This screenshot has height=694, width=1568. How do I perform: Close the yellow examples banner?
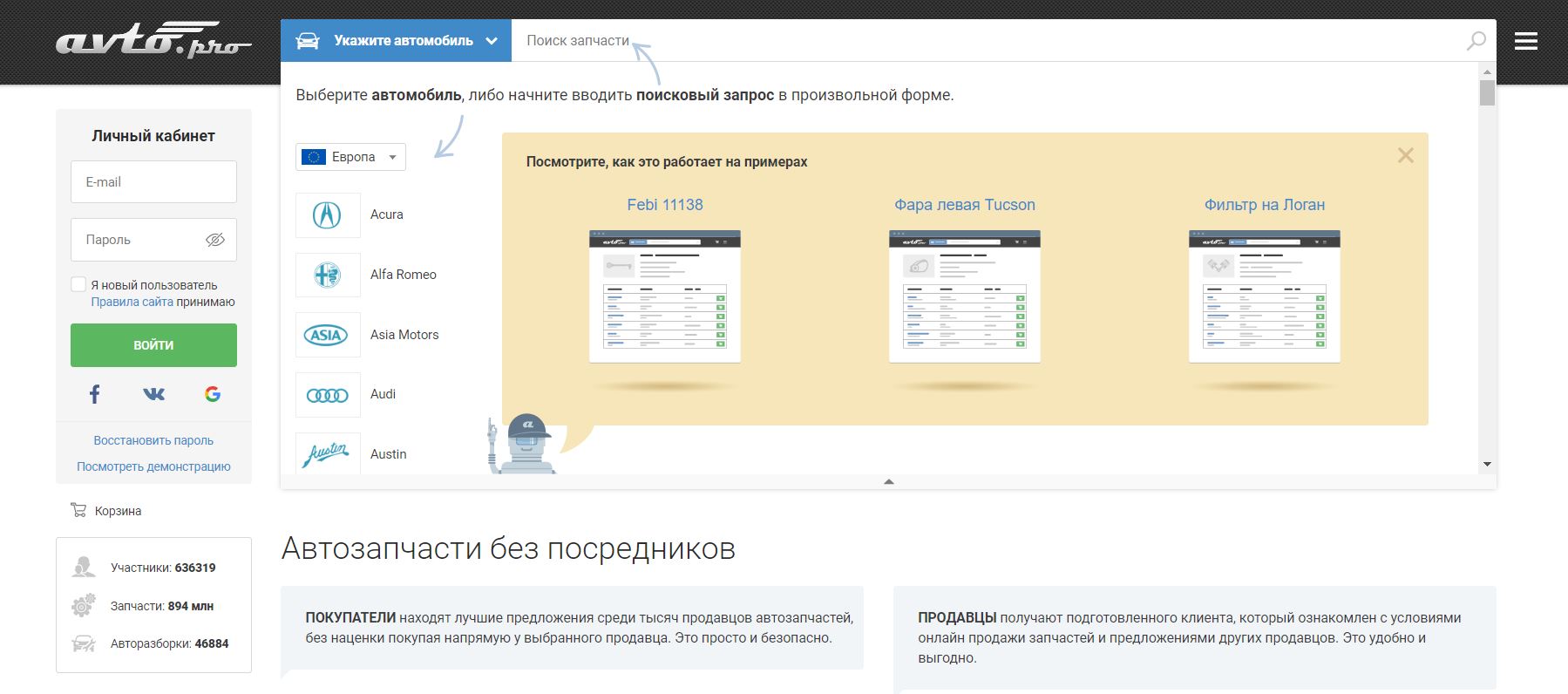(1406, 155)
